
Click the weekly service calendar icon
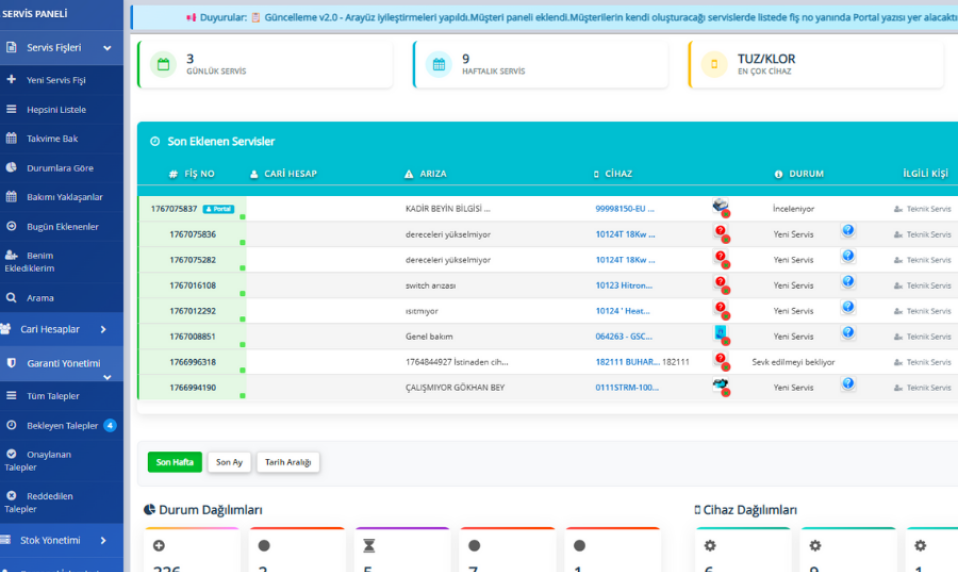pos(438,65)
